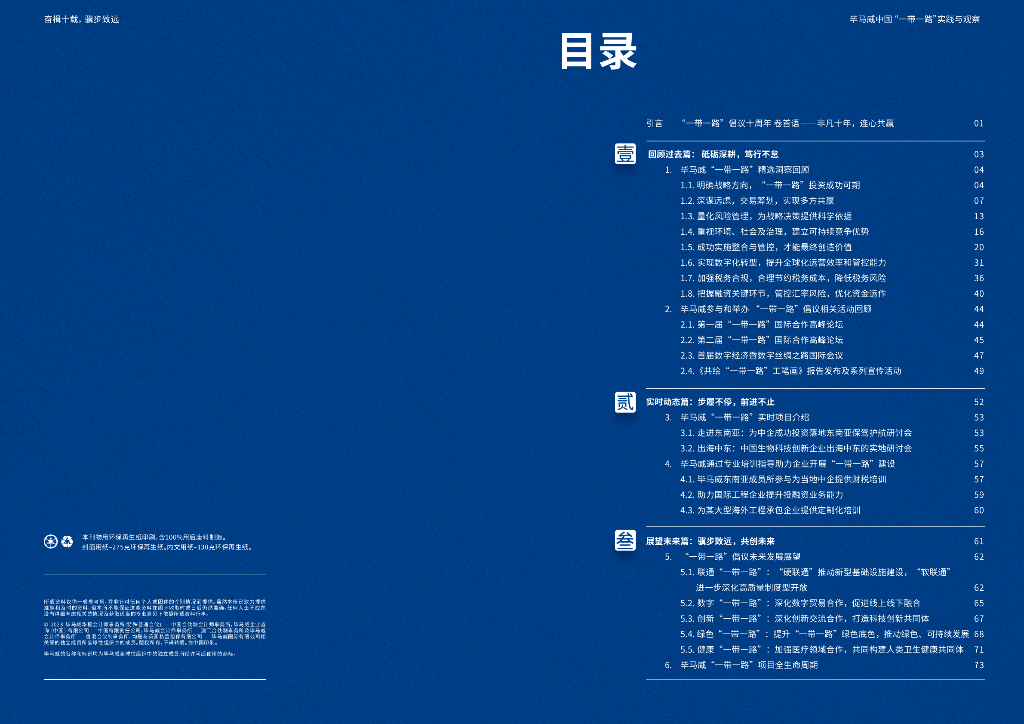Click page number 01 beside 引言

tap(978, 123)
